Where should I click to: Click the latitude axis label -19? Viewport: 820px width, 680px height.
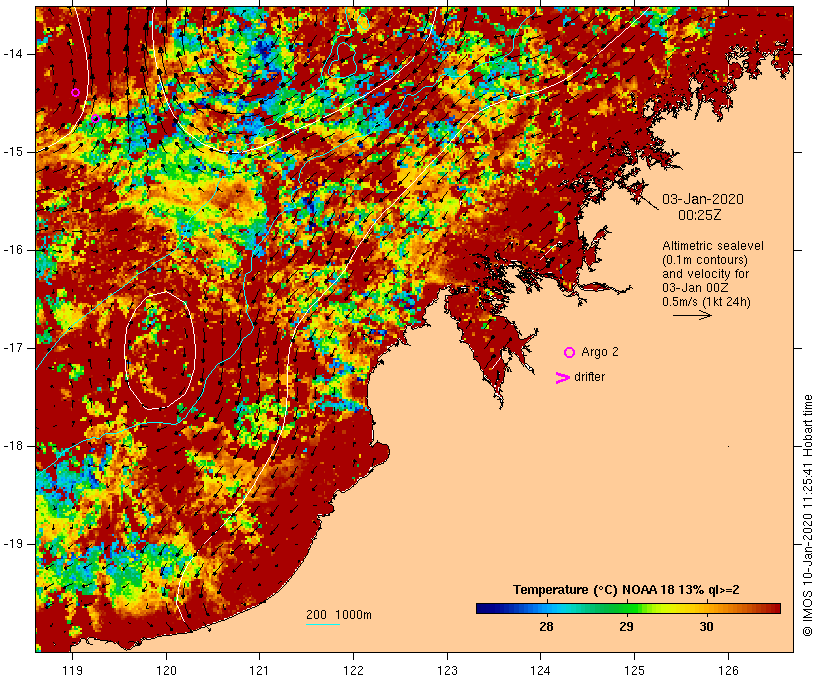(13, 544)
